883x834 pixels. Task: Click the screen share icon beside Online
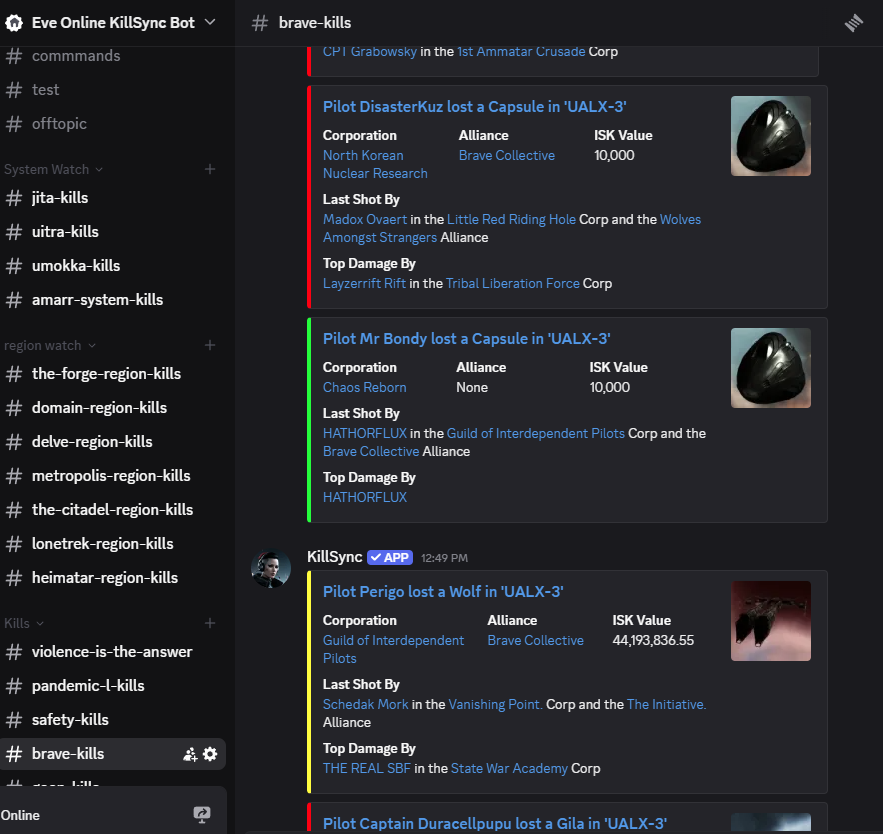[x=202, y=815]
